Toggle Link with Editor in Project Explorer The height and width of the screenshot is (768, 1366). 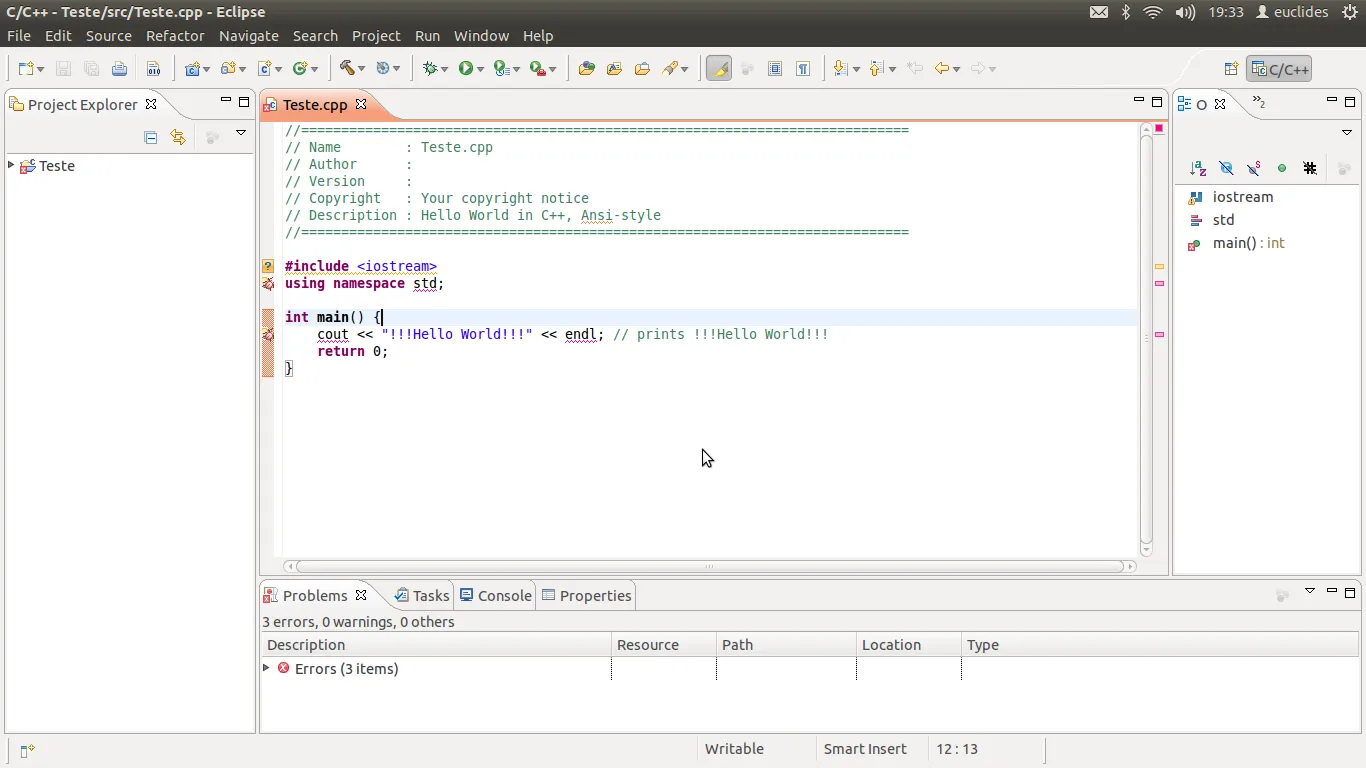178,137
